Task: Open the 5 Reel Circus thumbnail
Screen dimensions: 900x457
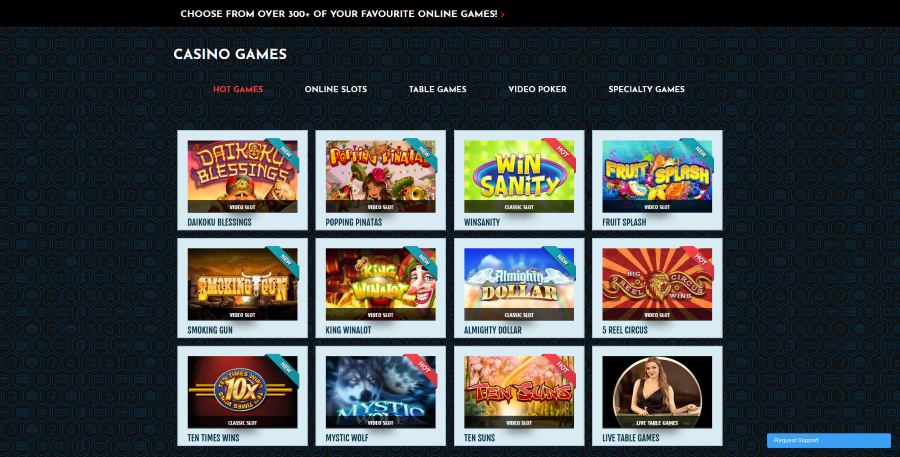Action: pos(657,284)
